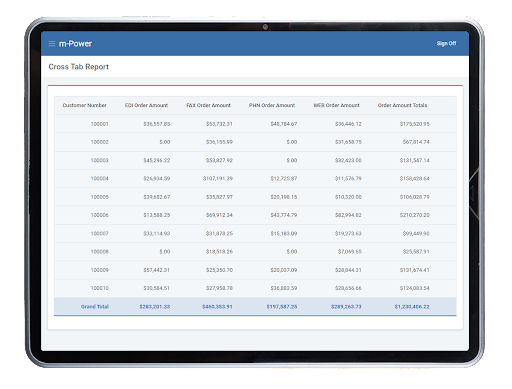Click FAX amount for customer 100006
Image resolution: width=512 pixels, height=389 pixels.
[219, 215]
